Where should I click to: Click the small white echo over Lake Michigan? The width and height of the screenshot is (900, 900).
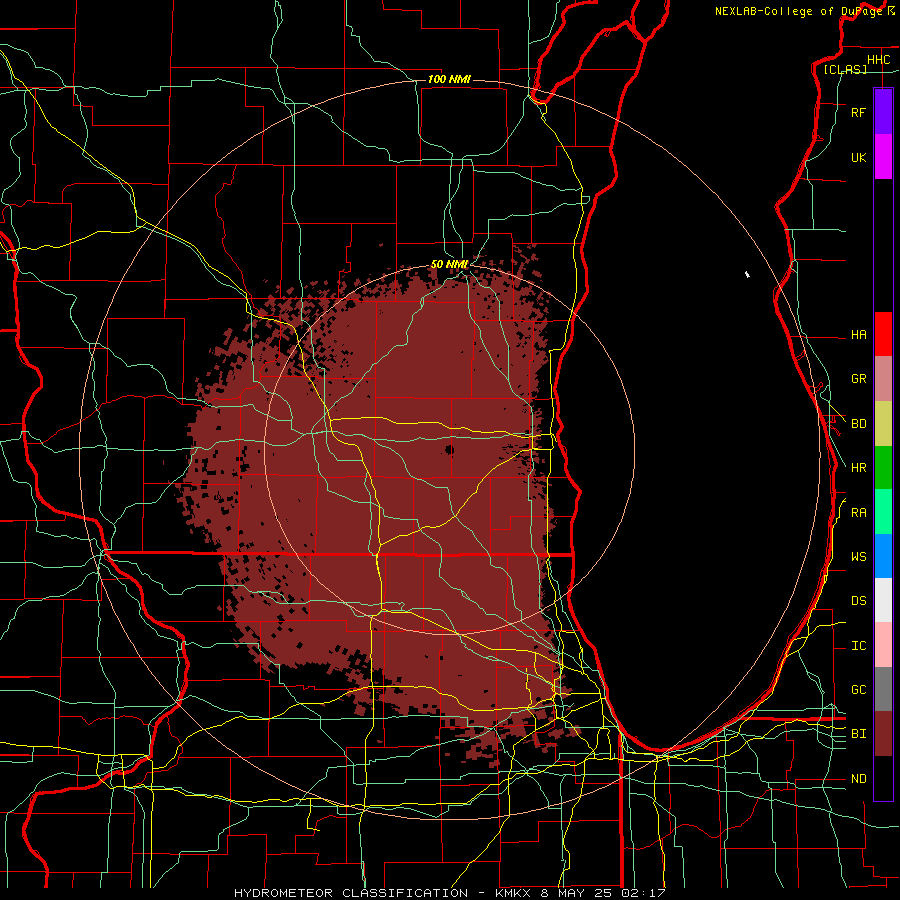click(747, 275)
